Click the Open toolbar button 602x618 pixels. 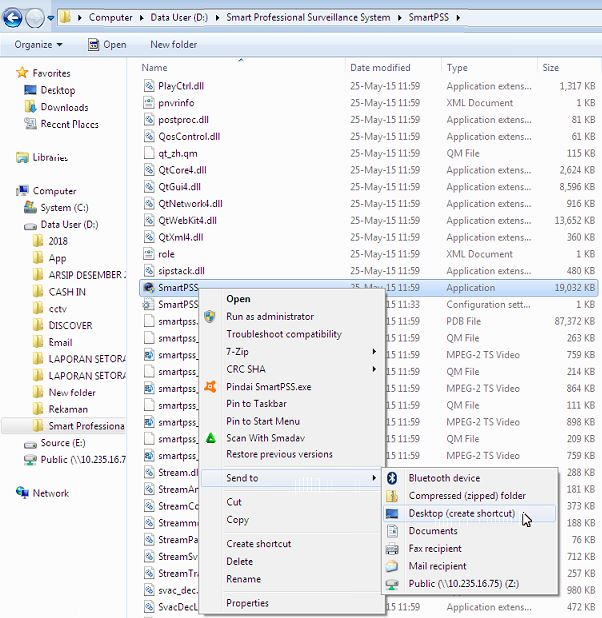coord(107,45)
